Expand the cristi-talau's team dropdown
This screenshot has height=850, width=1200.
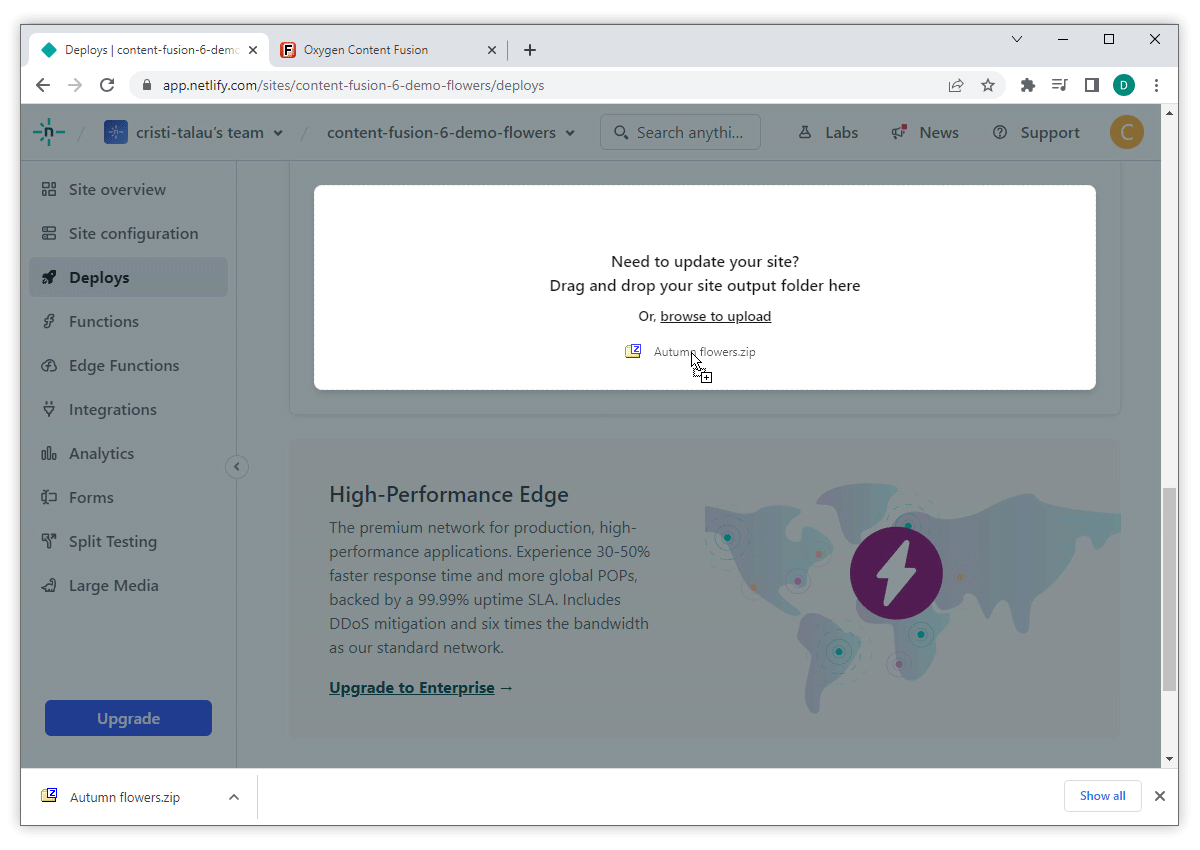tap(278, 133)
